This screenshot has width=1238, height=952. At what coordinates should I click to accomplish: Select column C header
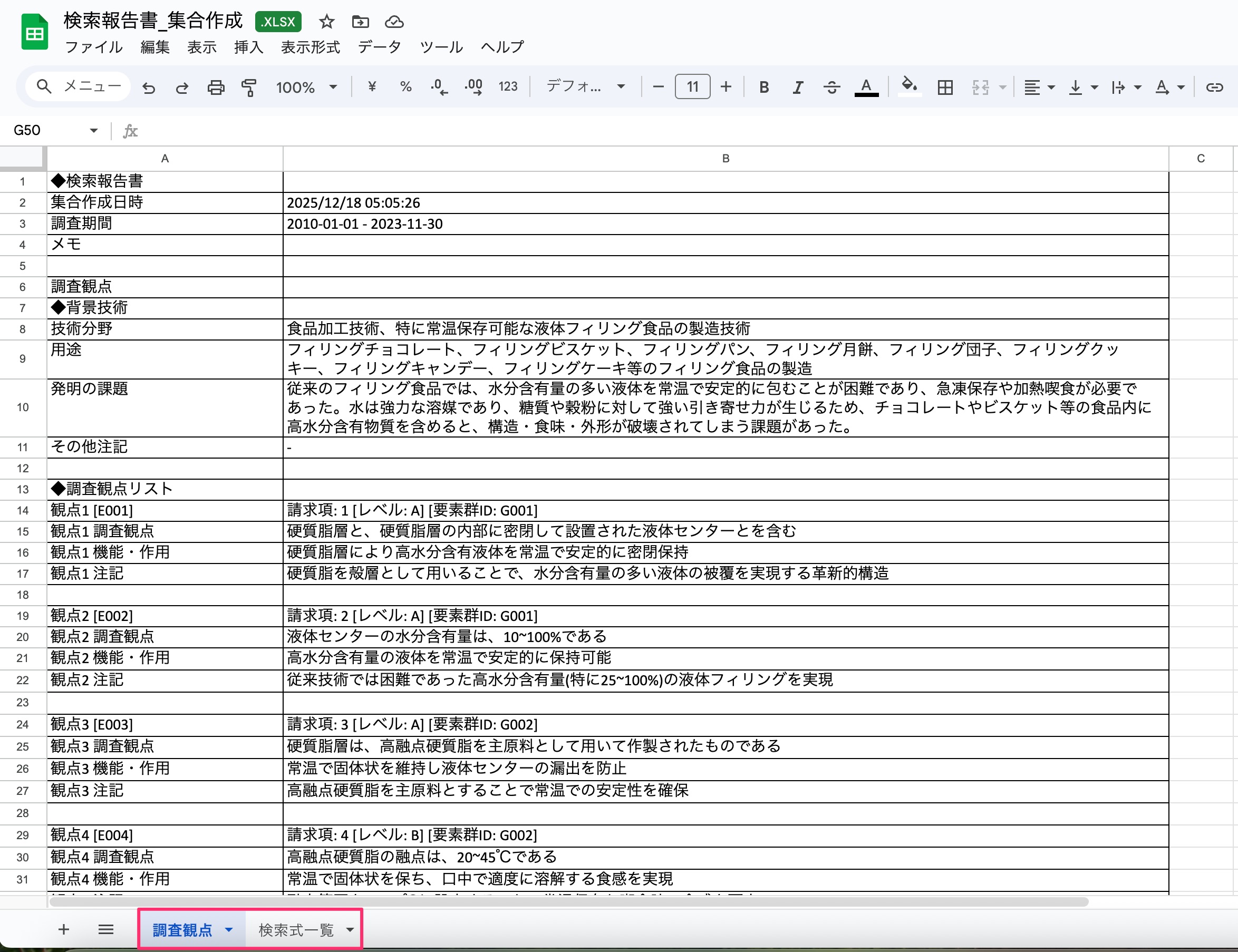[1201, 159]
